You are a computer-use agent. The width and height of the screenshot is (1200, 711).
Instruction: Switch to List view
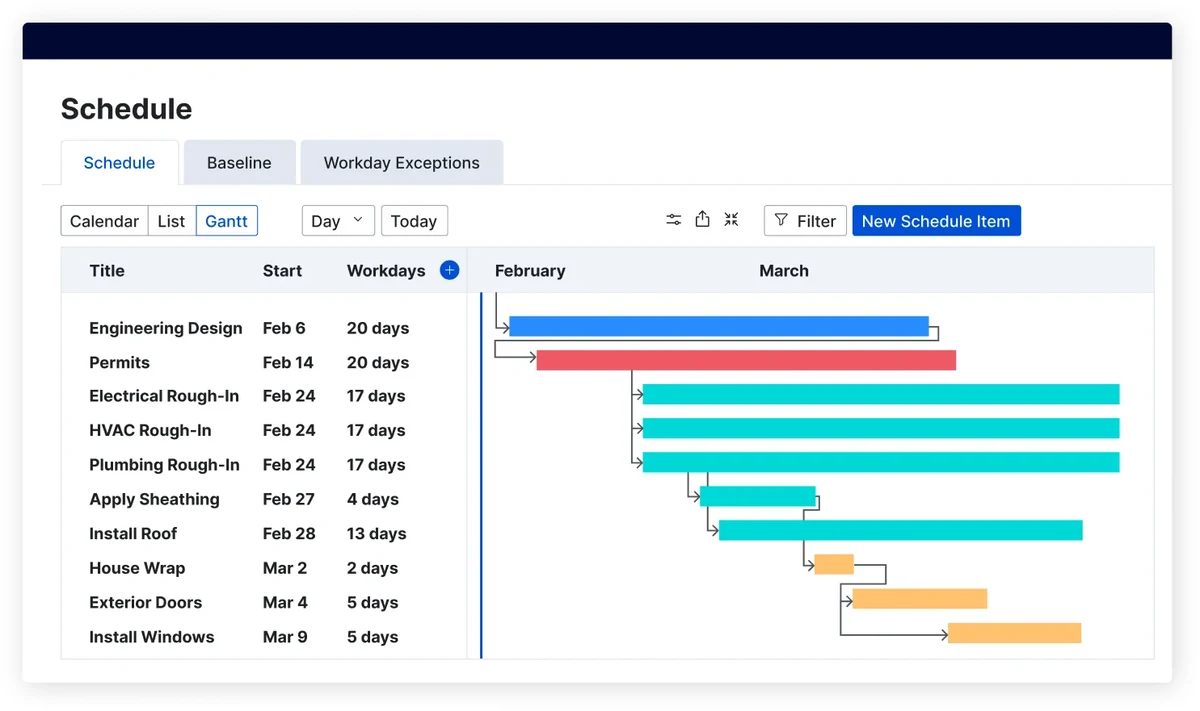point(170,220)
